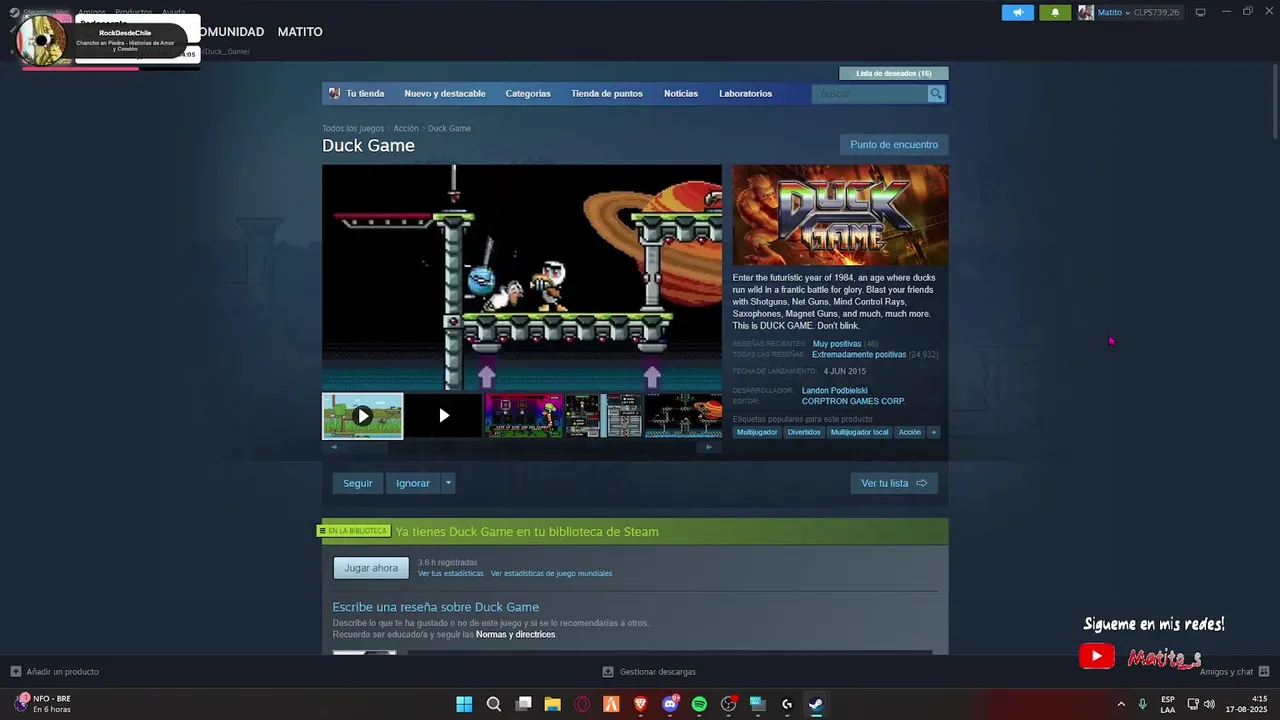Viewport: 1280px width, 720px height.
Task: Open the Normas y directrices link
Action: (x=515, y=635)
